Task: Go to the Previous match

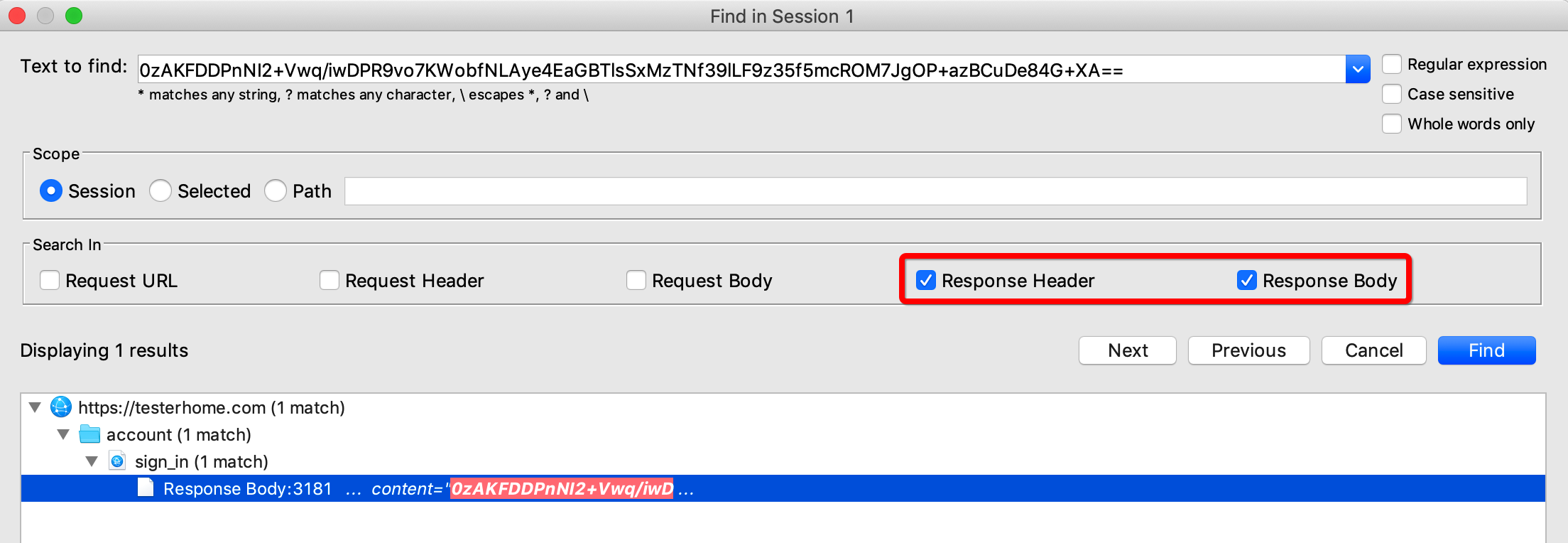Action: tap(1248, 350)
